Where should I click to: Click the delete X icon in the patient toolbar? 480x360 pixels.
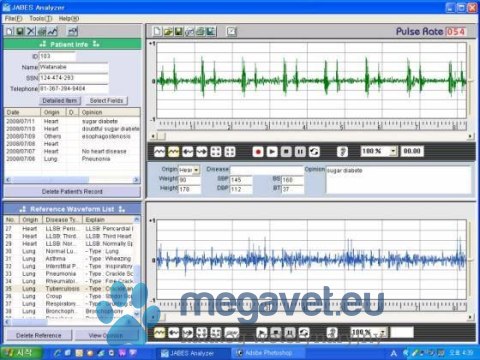pos(31,31)
